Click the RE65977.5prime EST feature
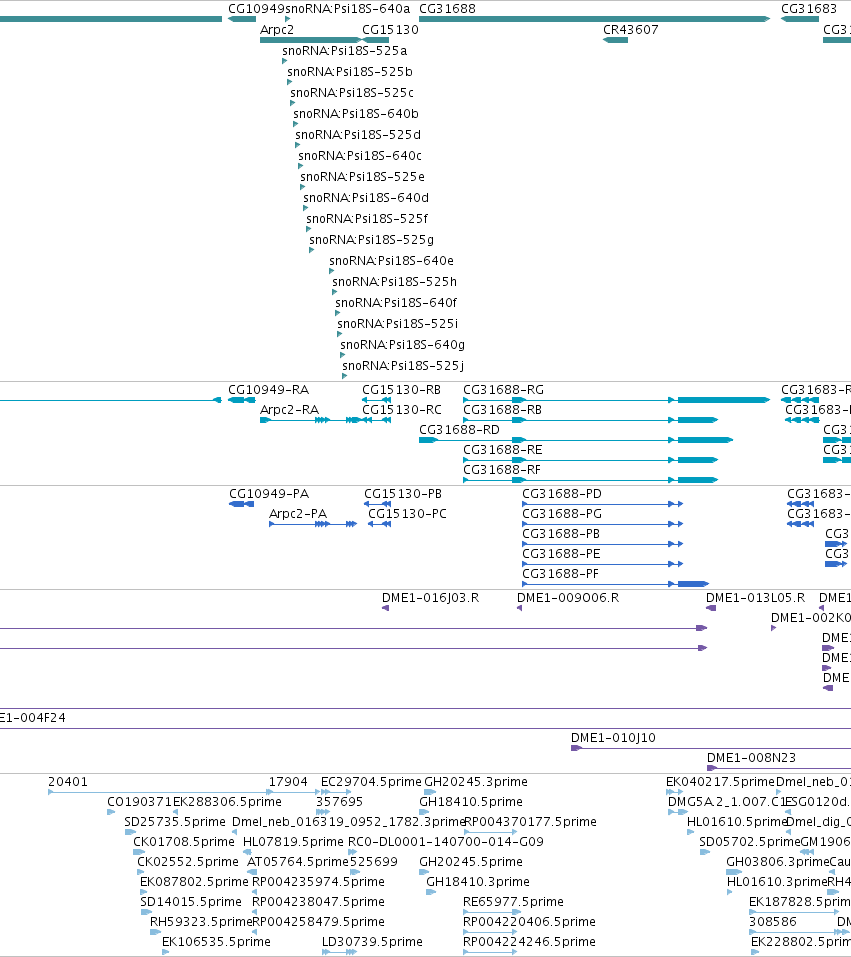This screenshot has height=957, width=851. click(492, 912)
